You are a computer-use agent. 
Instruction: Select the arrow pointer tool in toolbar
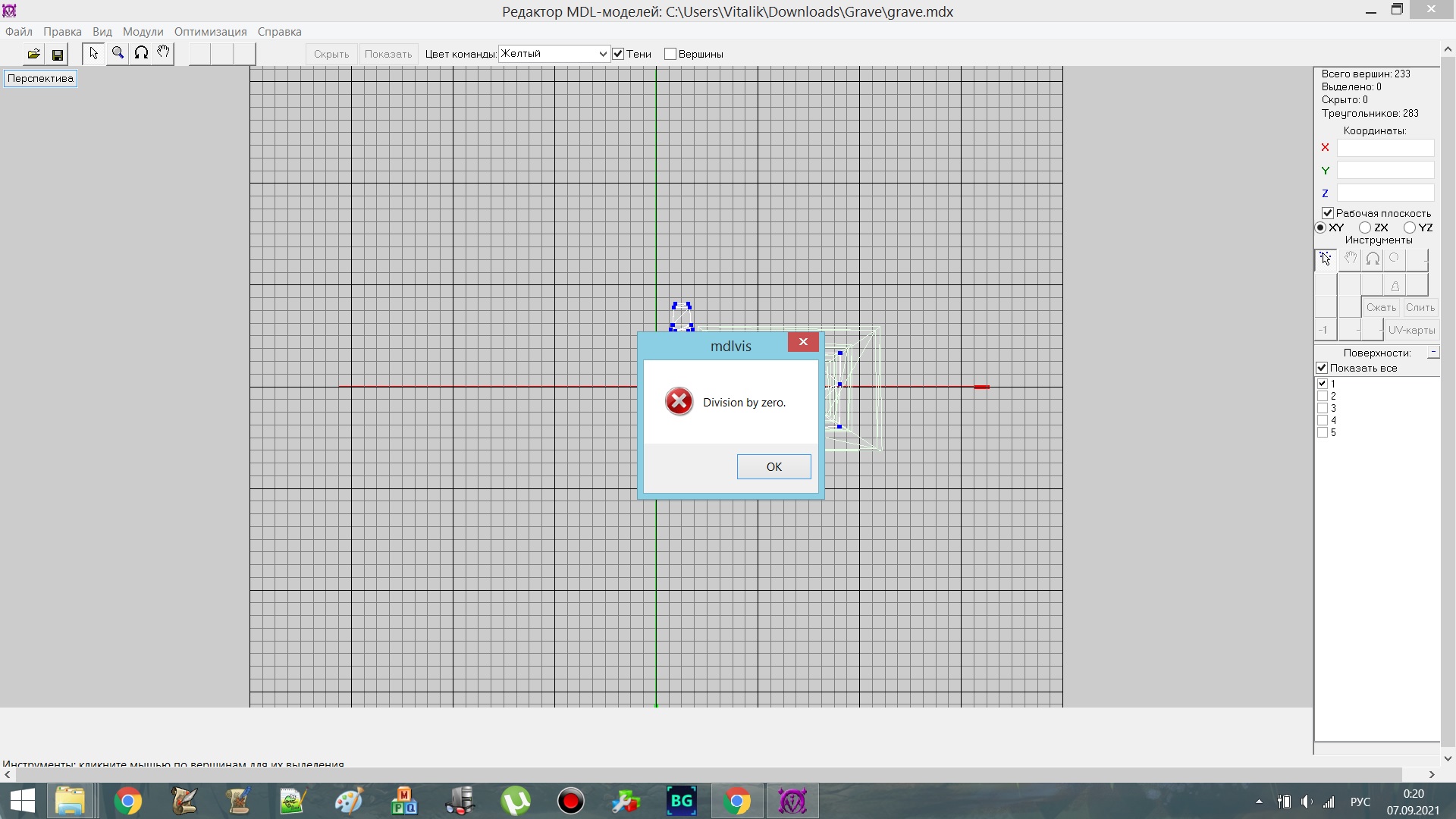coord(93,53)
